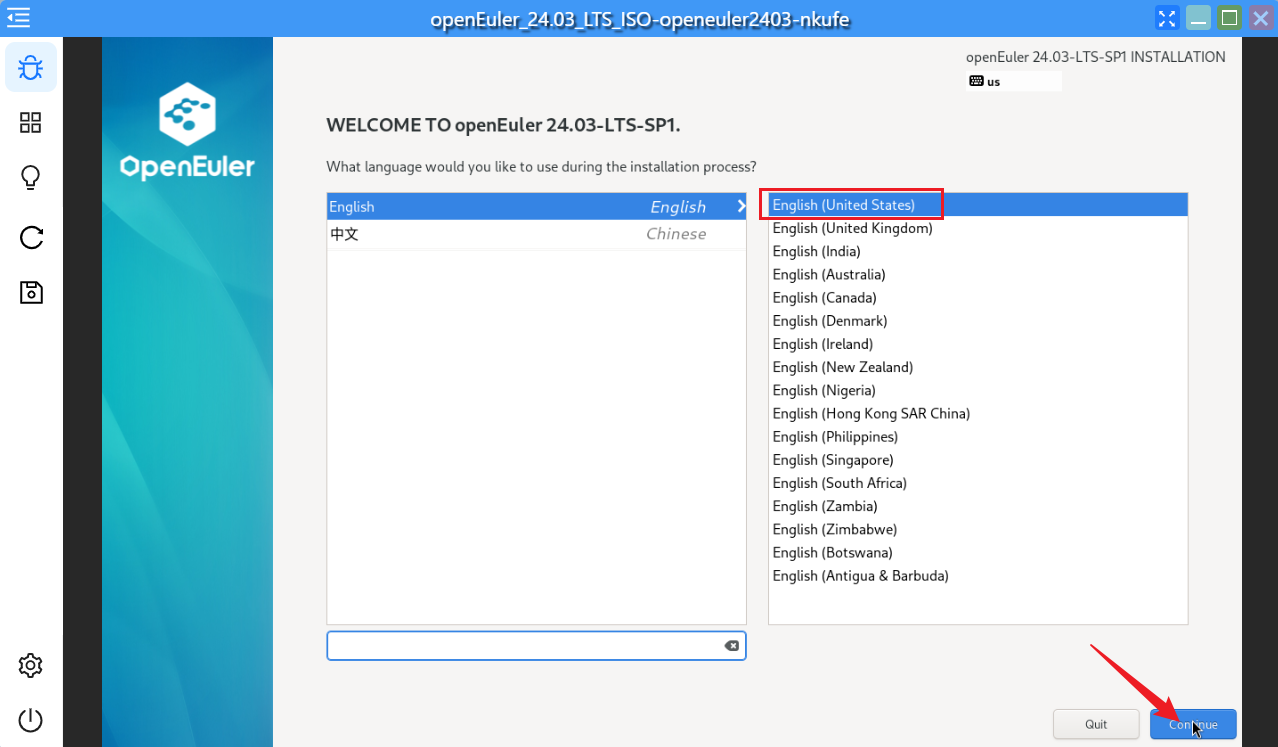Choose English (Canada) locale
This screenshot has height=747, width=1278.
(x=978, y=297)
